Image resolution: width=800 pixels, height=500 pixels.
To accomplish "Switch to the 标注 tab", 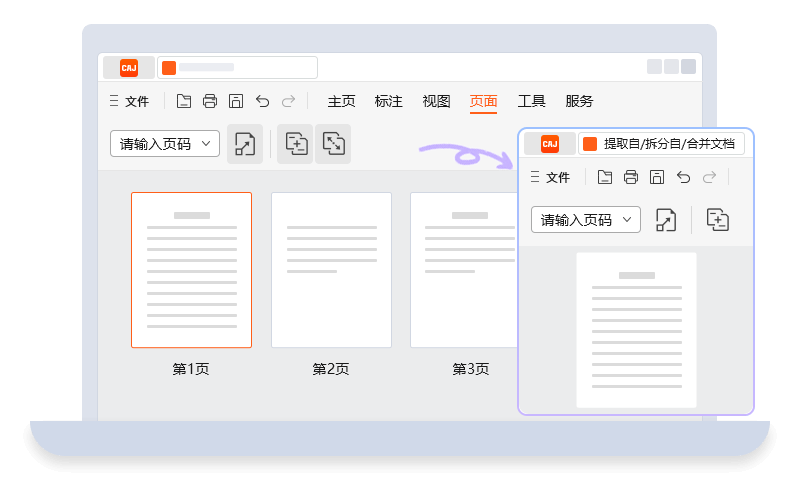I will click(388, 101).
